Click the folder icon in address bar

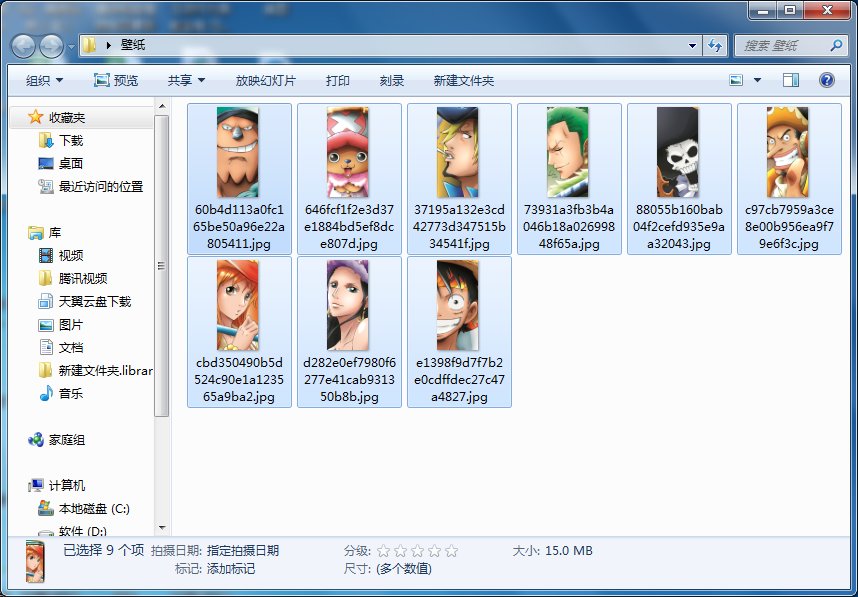(x=90, y=45)
